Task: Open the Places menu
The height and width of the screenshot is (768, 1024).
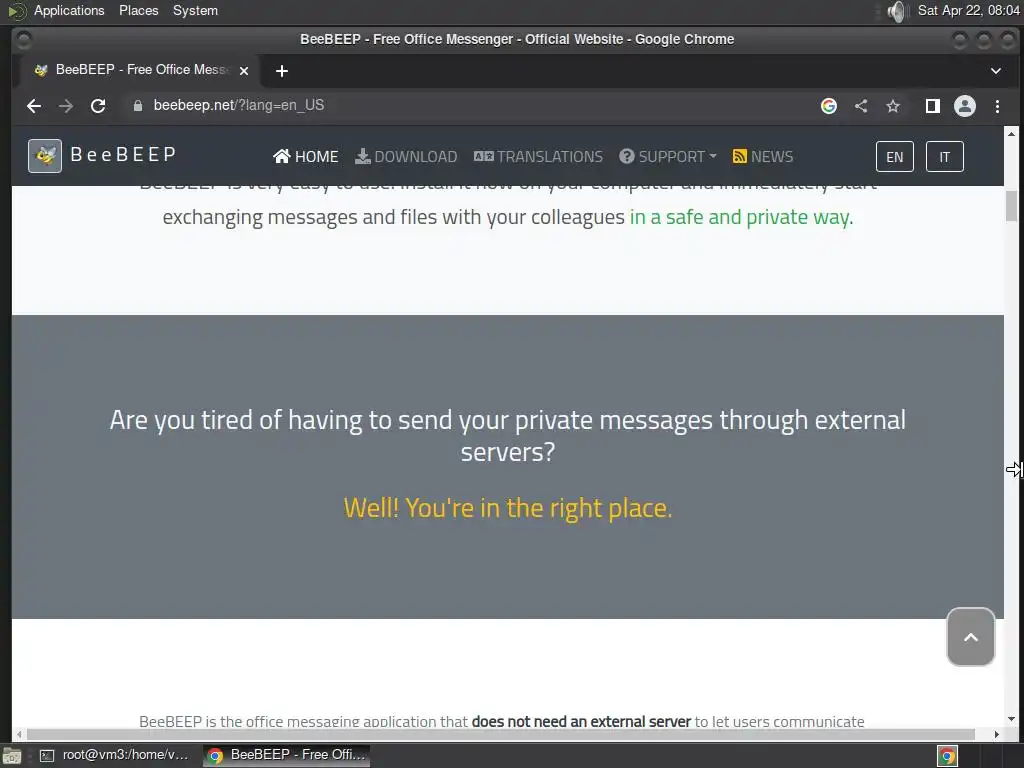Action: click(x=138, y=10)
